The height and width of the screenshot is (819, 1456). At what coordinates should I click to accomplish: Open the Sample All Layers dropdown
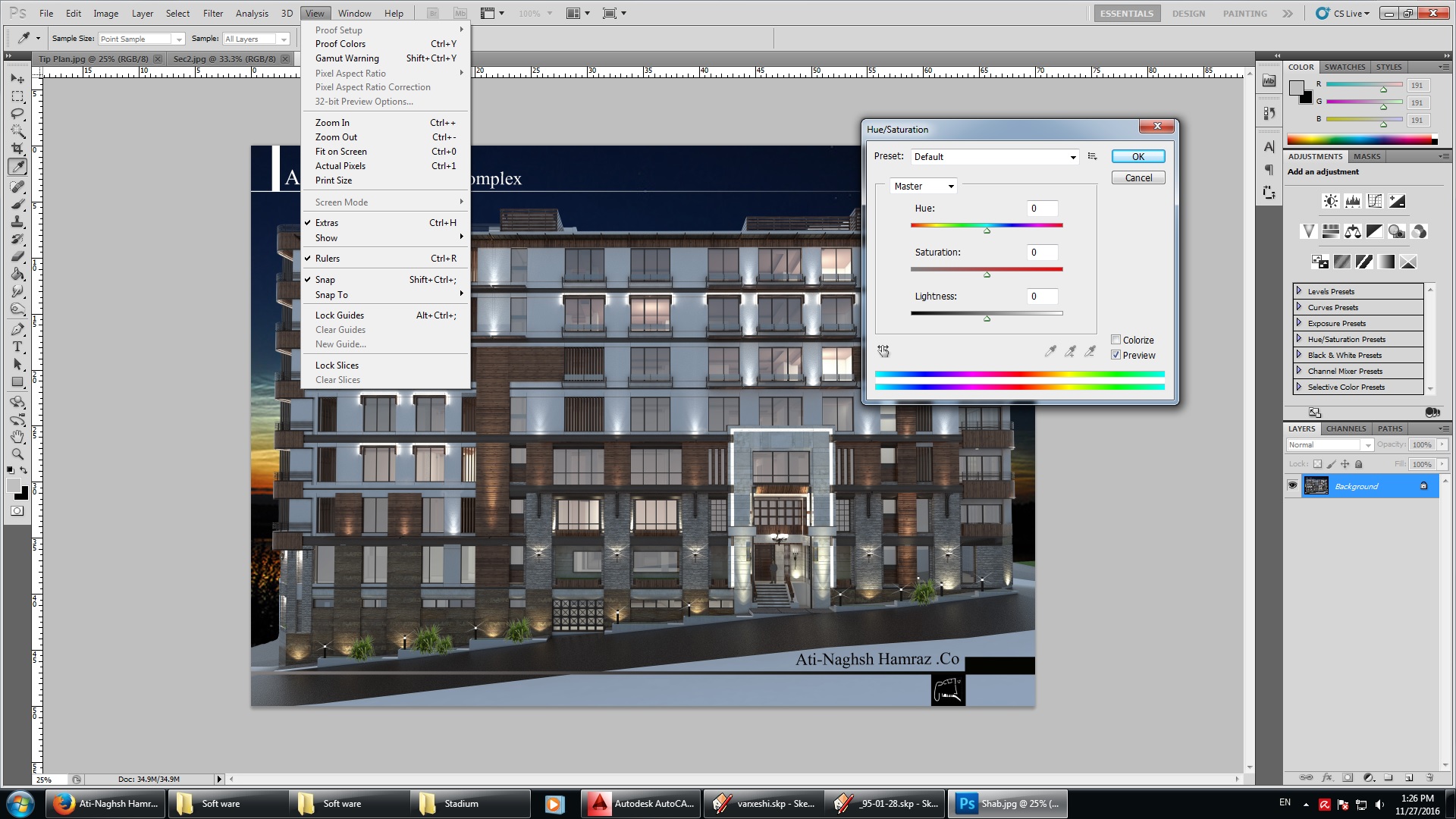pos(256,39)
